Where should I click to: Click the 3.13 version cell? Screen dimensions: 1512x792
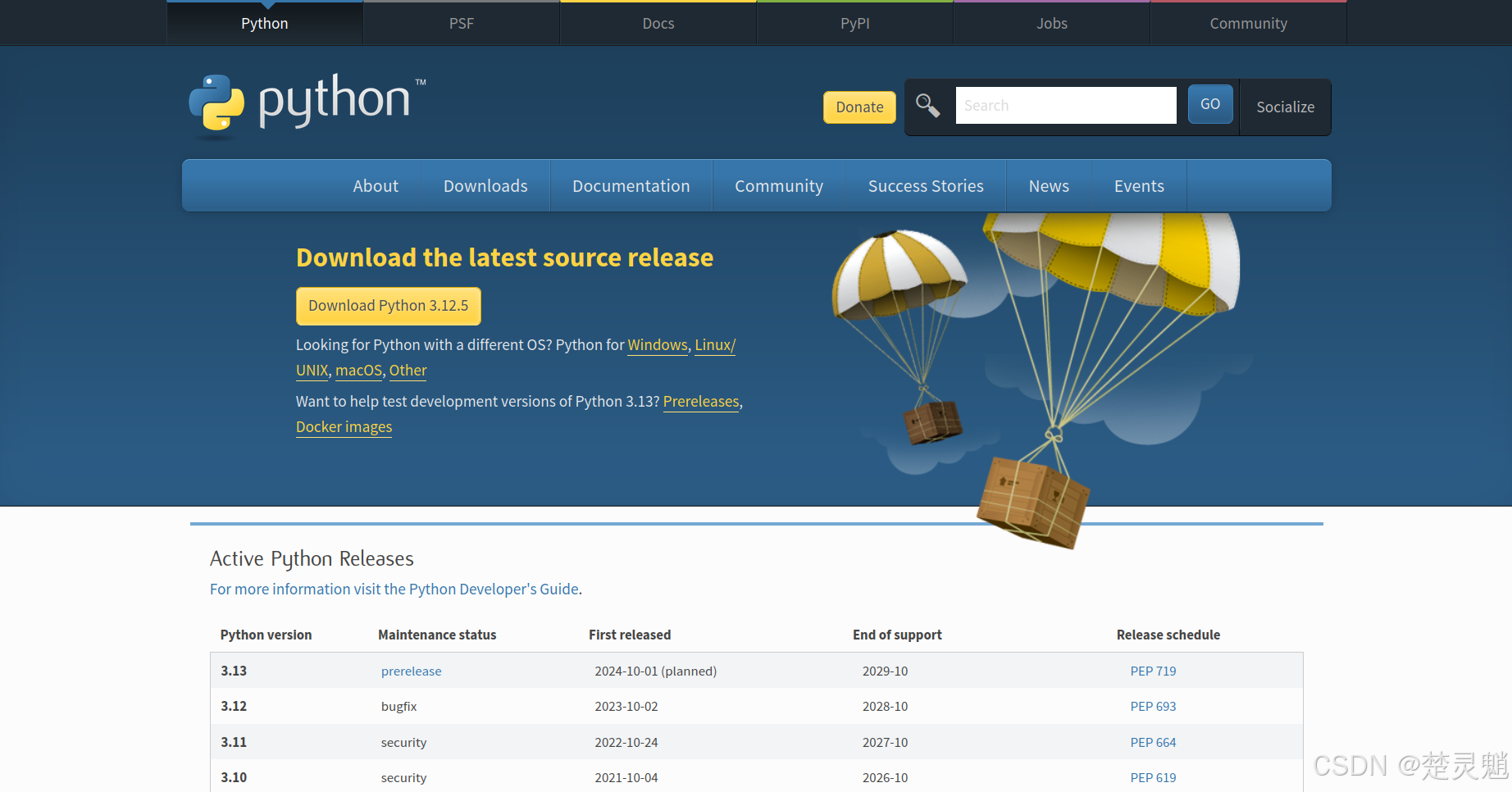234,671
